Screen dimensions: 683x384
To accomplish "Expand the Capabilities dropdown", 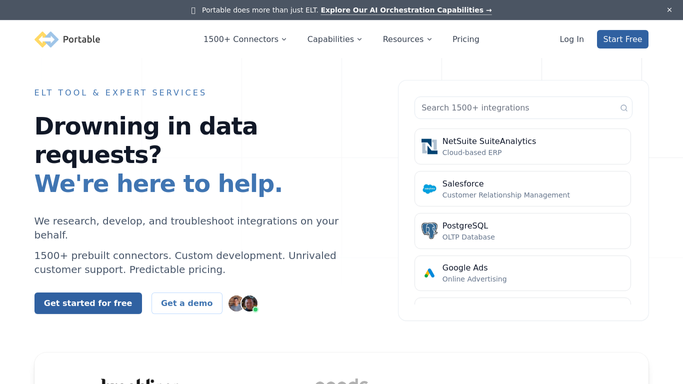I will coord(335,39).
